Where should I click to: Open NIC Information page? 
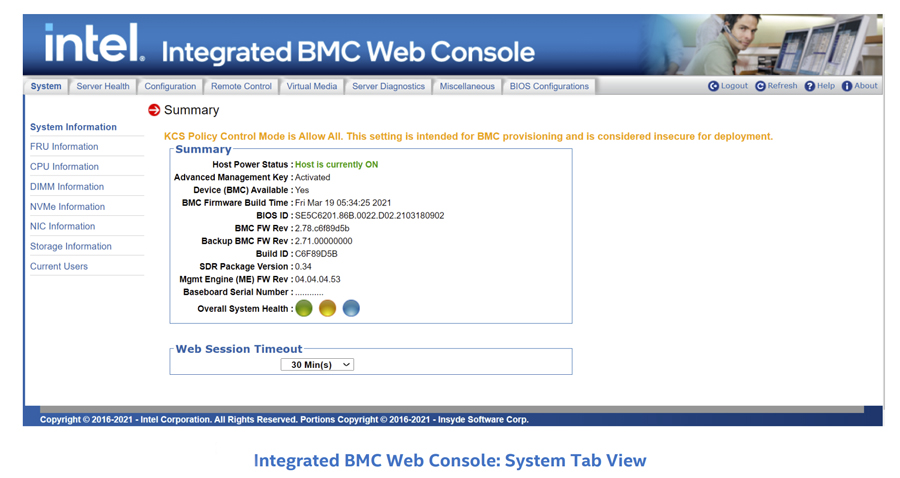pos(63,226)
